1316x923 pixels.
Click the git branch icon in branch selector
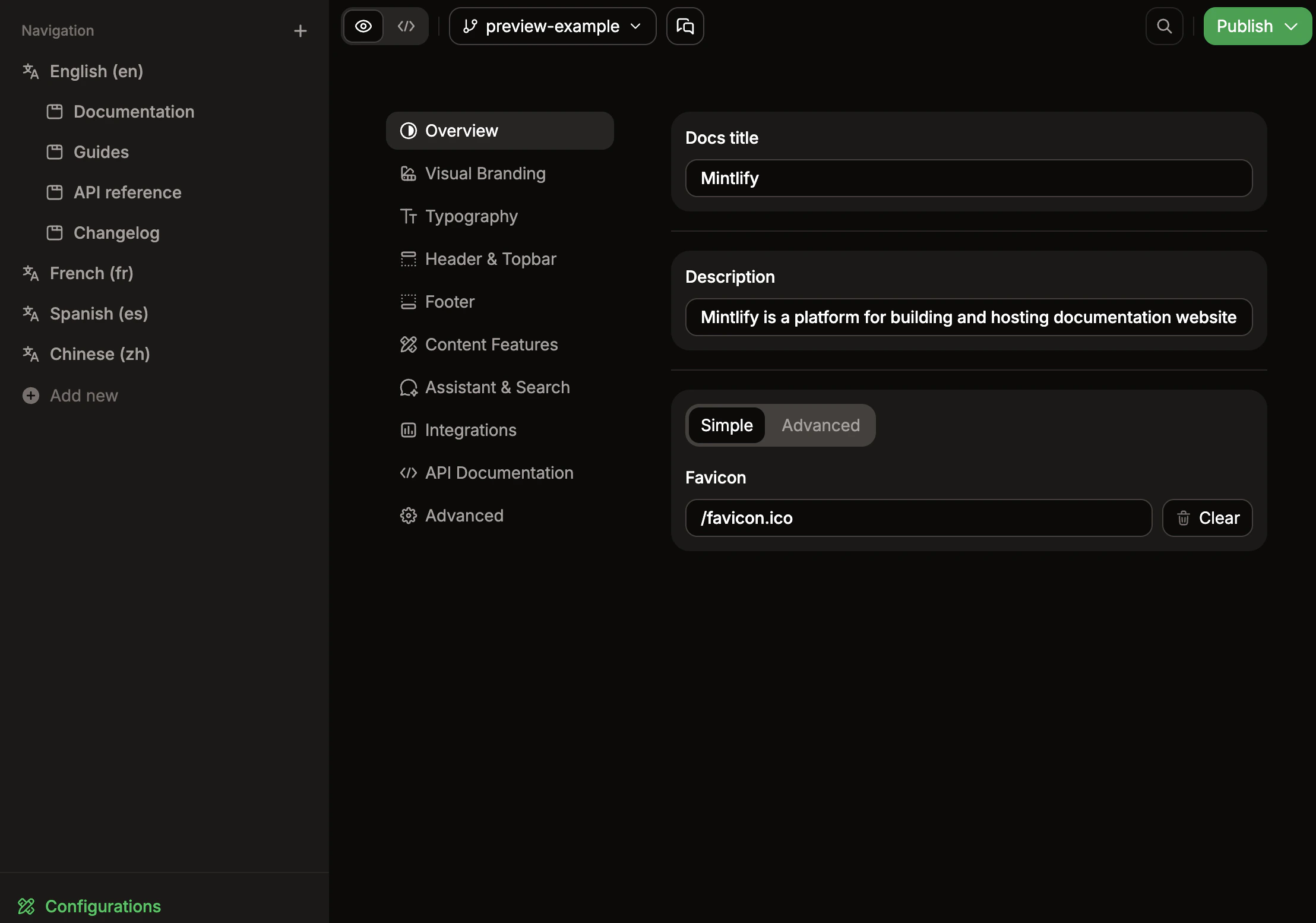pos(470,26)
